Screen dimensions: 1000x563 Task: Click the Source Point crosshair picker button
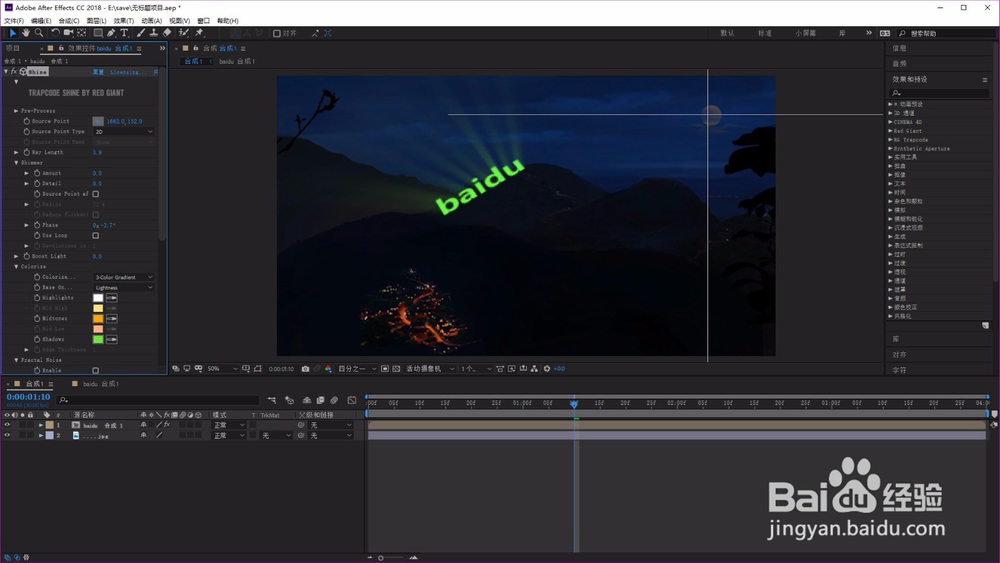(98, 121)
